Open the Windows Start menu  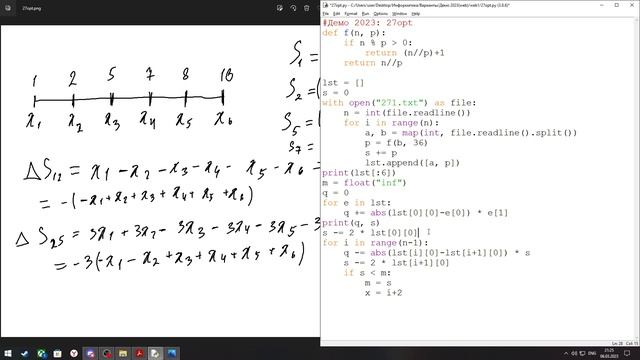click(x=8, y=353)
